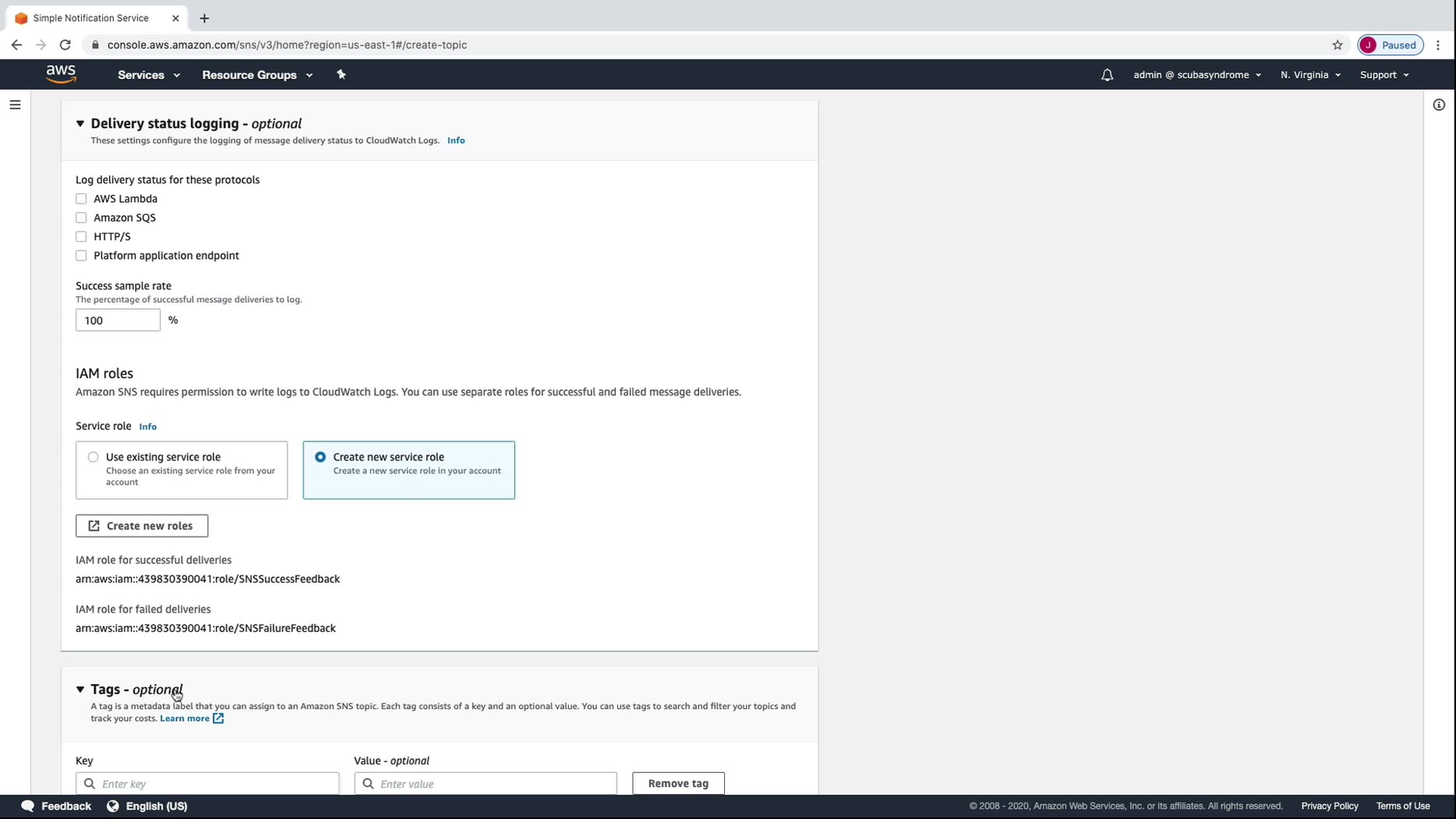1456x819 pixels.
Task: View site security lock information
Action: 95,45
